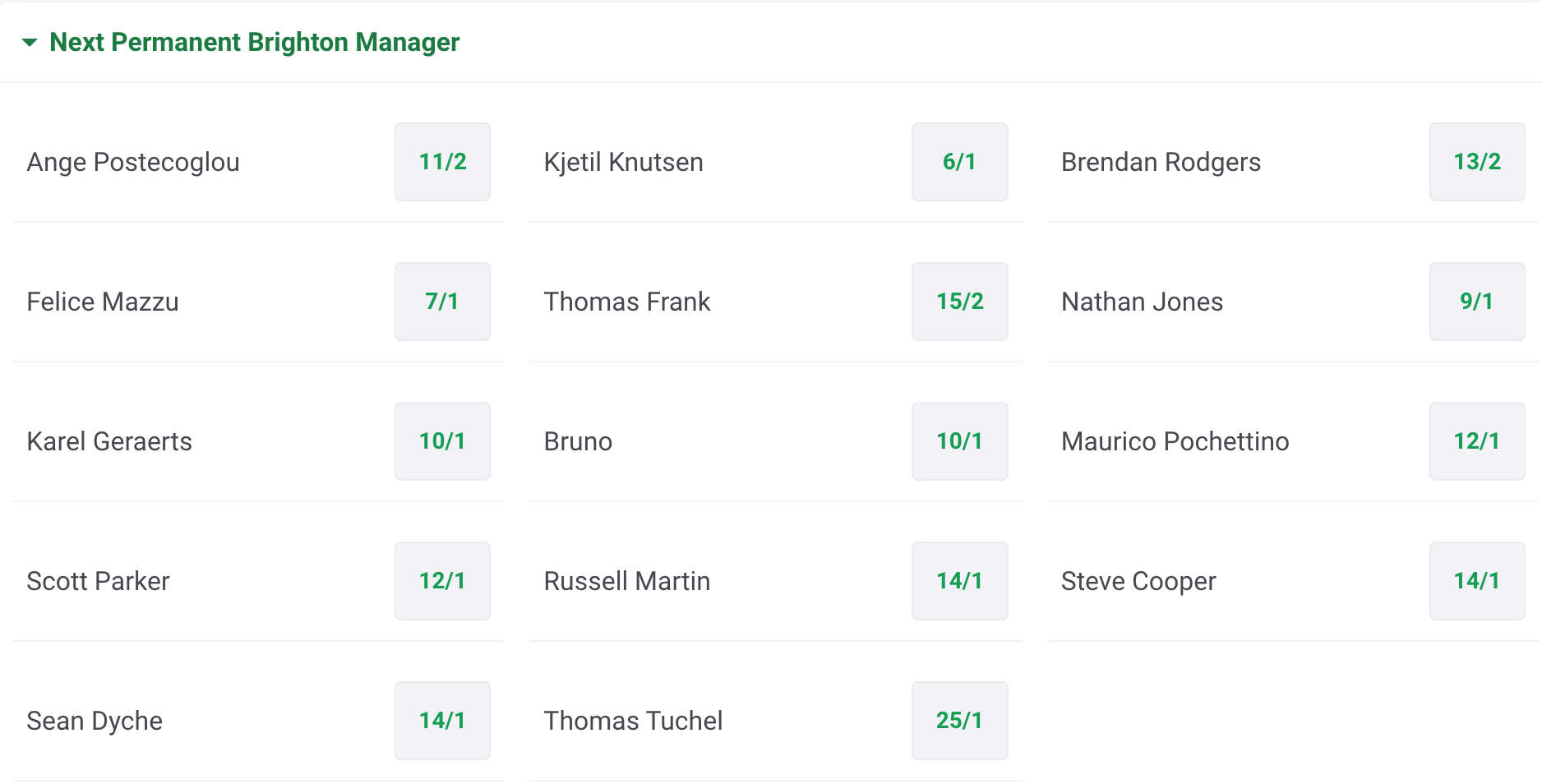Pick Kjetil Knutsen at 6/1
This screenshot has width=1542, height=784.
[x=959, y=162]
